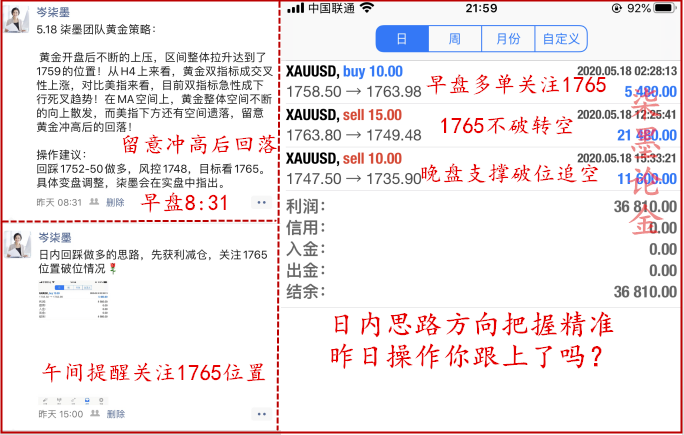This screenshot has height=435, width=684.
Task: Tap the 昨天 08:31 post timestamp
Action: [x=59, y=202]
